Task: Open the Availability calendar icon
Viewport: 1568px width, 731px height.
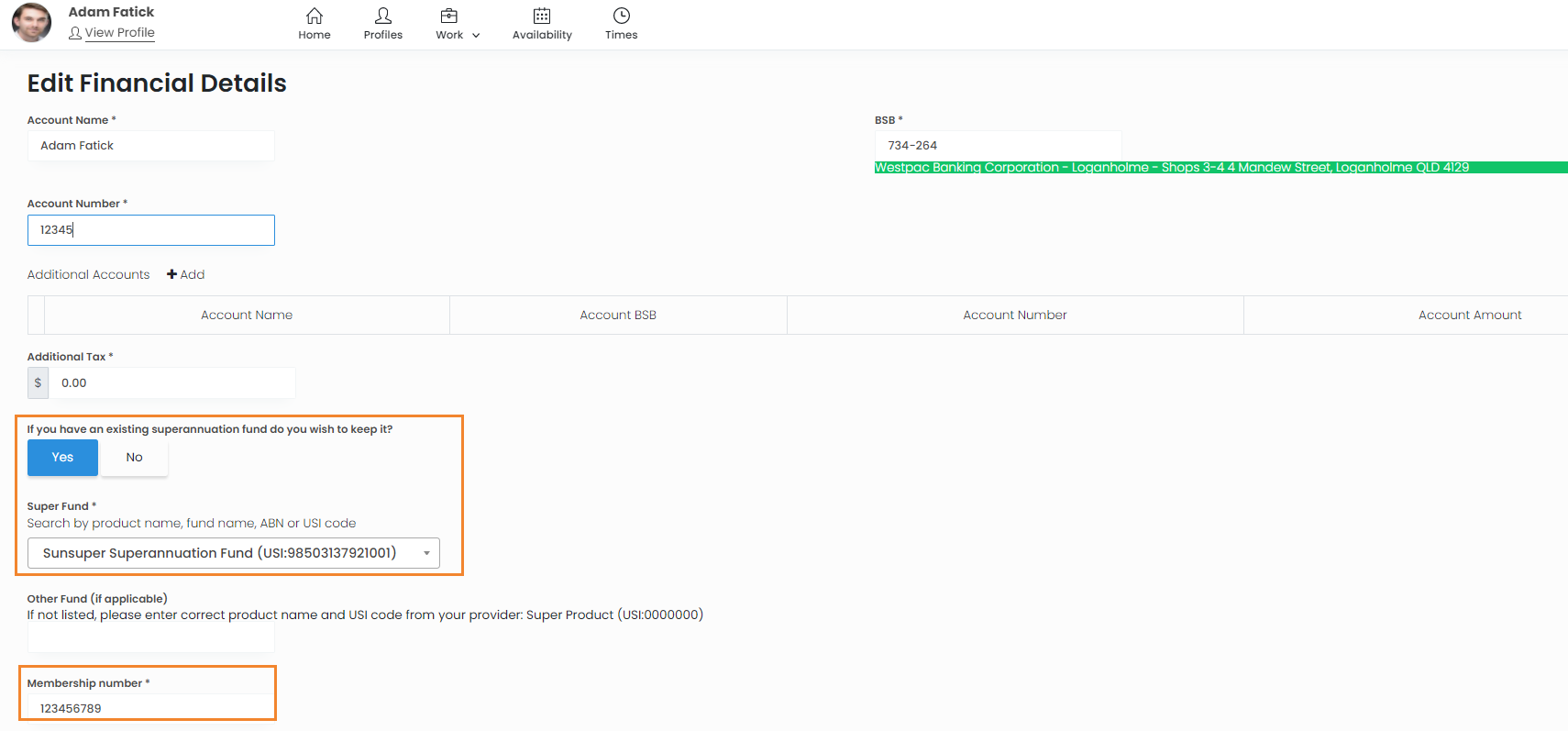Action: coord(541,16)
